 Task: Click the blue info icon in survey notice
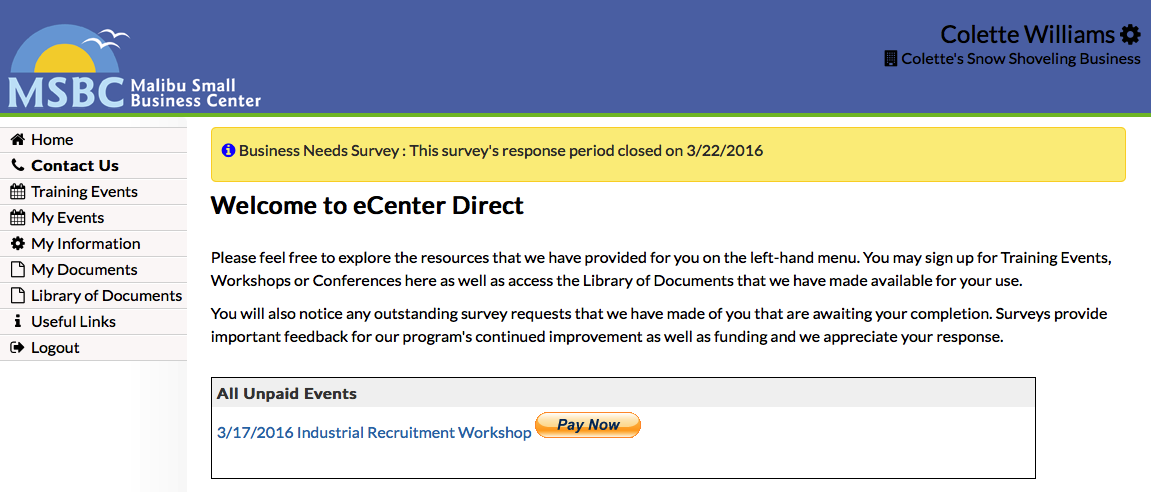pyautogui.click(x=228, y=151)
